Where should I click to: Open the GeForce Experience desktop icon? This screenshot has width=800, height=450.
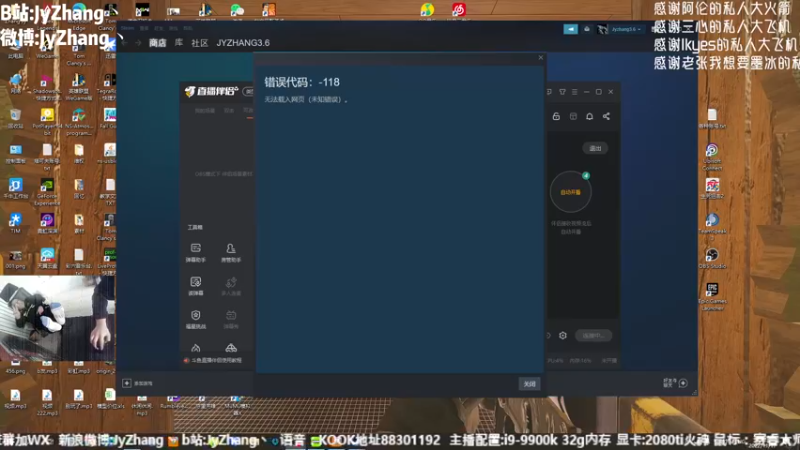pos(47,192)
